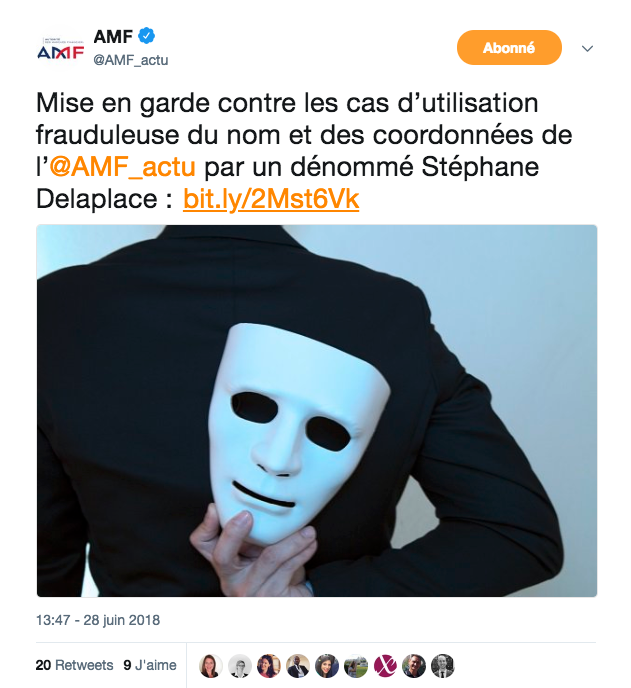Open the bit.ly/2Mst6Vk link

tap(271, 199)
